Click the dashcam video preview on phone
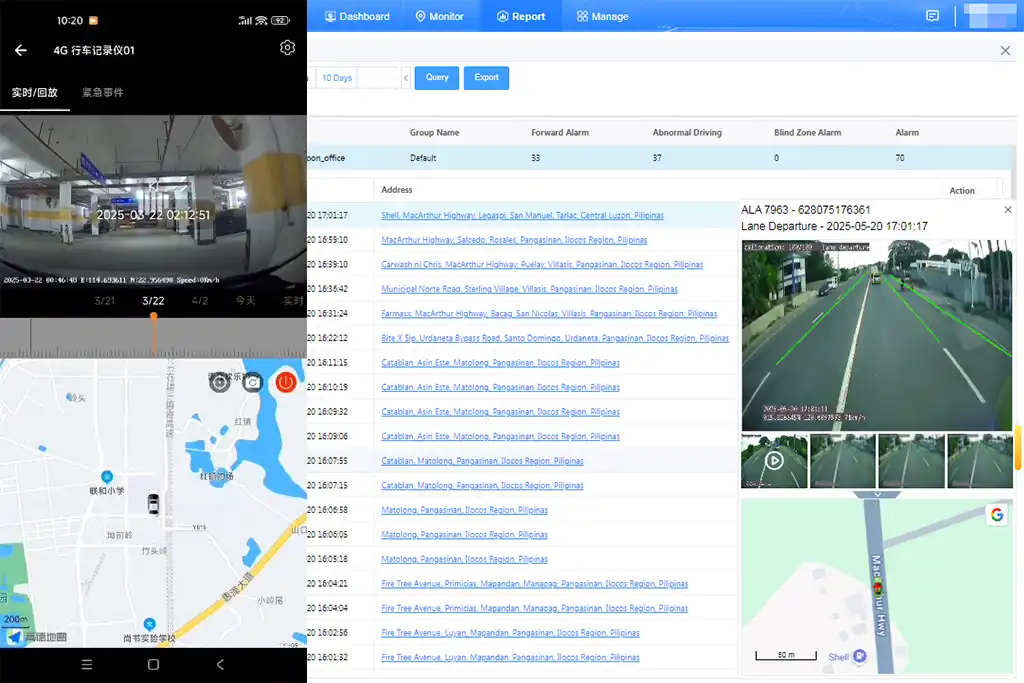 coord(153,202)
